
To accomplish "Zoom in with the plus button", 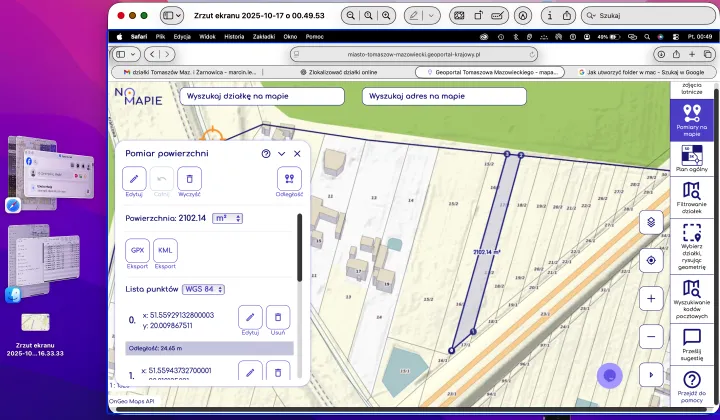I will (x=651, y=298).
